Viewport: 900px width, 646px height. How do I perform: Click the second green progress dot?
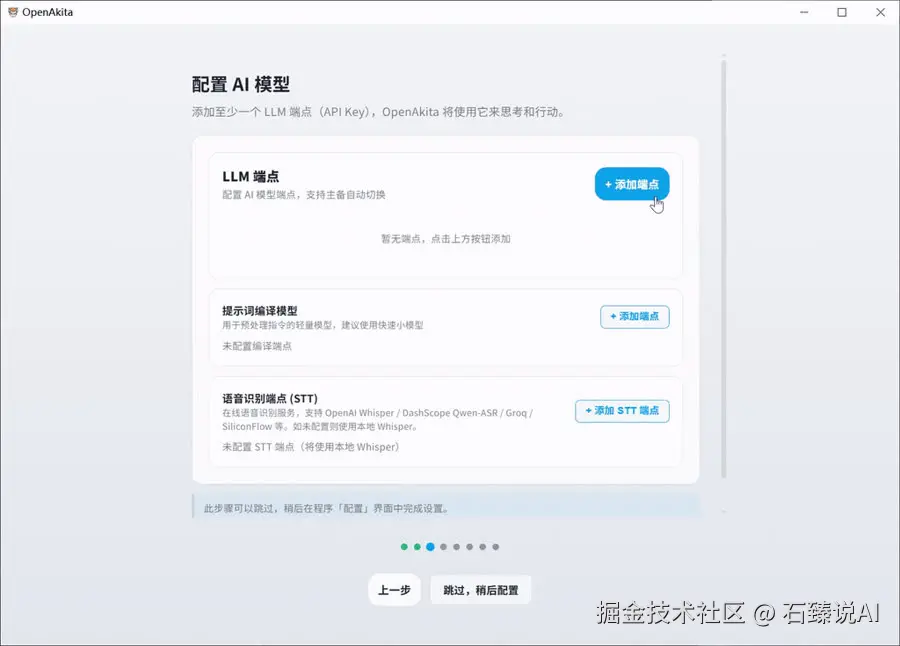418,547
